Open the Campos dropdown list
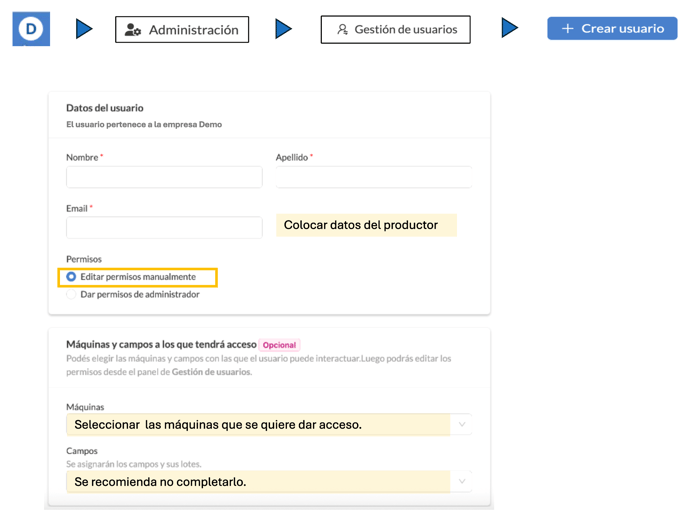This screenshot has height=520, width=688. [x=462, y=481]
